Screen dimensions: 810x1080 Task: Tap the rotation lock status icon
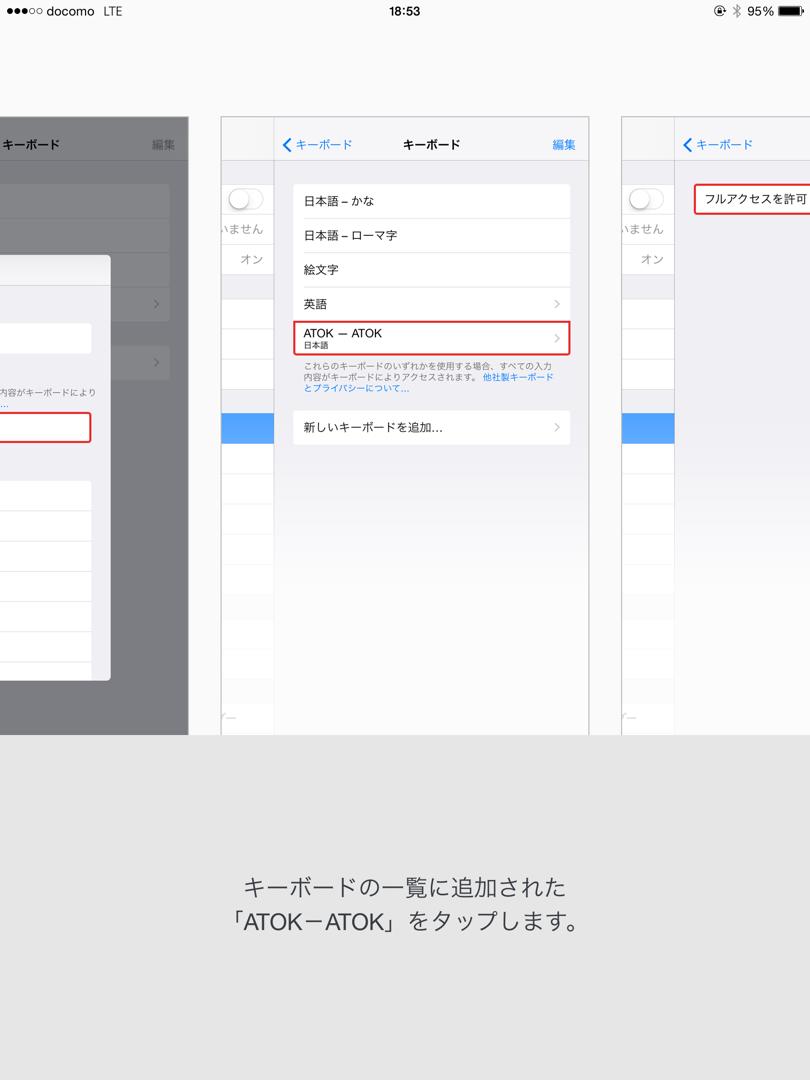click(x=720, y=11)
